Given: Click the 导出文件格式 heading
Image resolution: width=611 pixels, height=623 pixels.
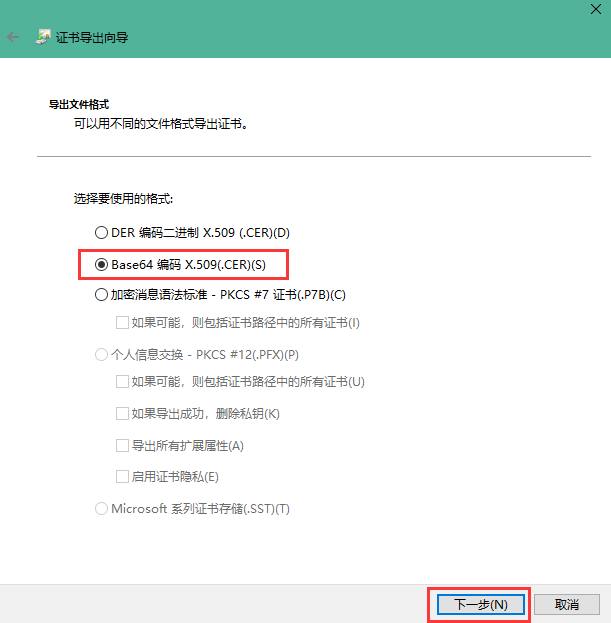Looking at the screenshot, I should [78, 104].
